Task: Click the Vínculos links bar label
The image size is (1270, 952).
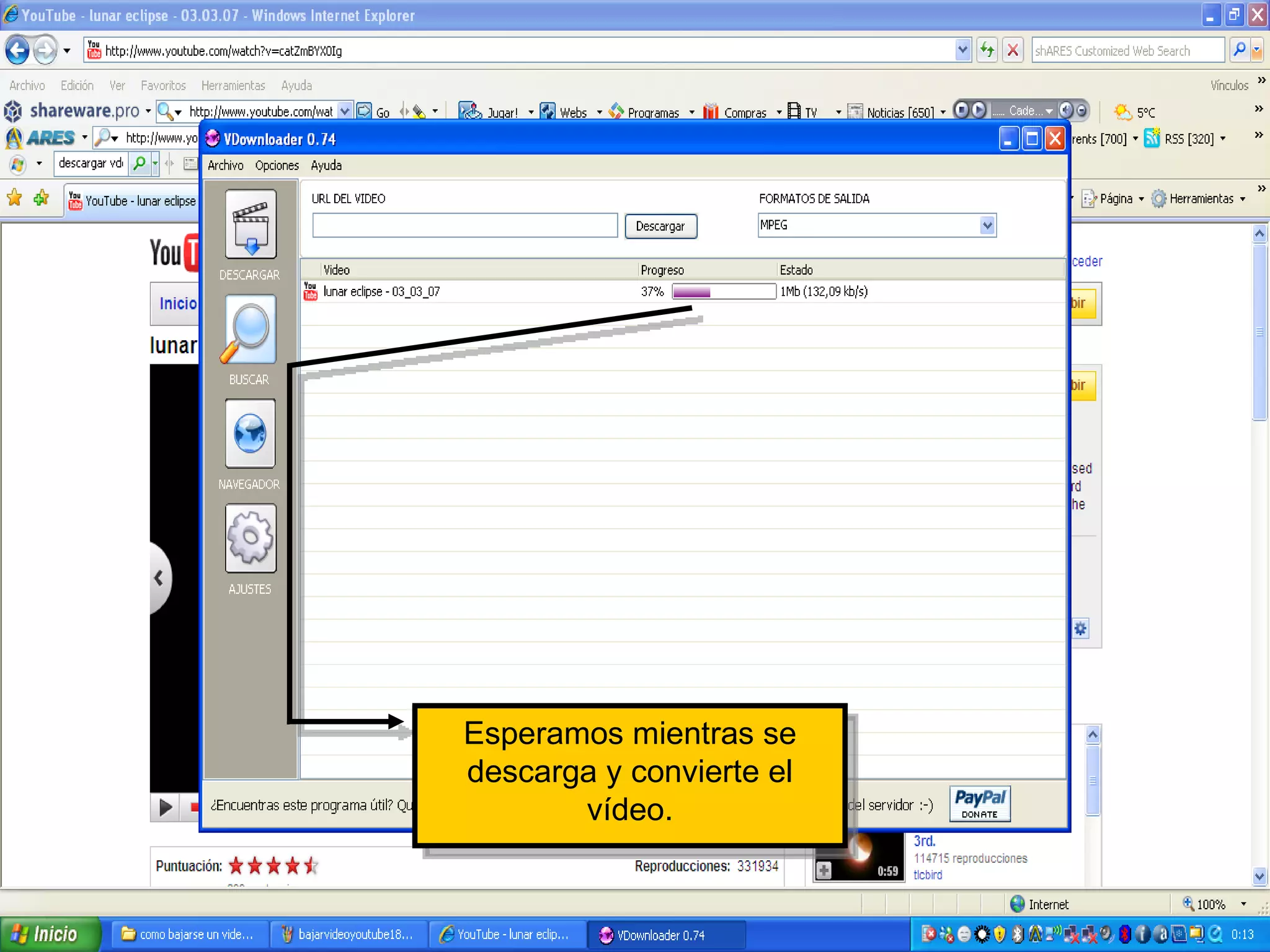Action: 1229,86
